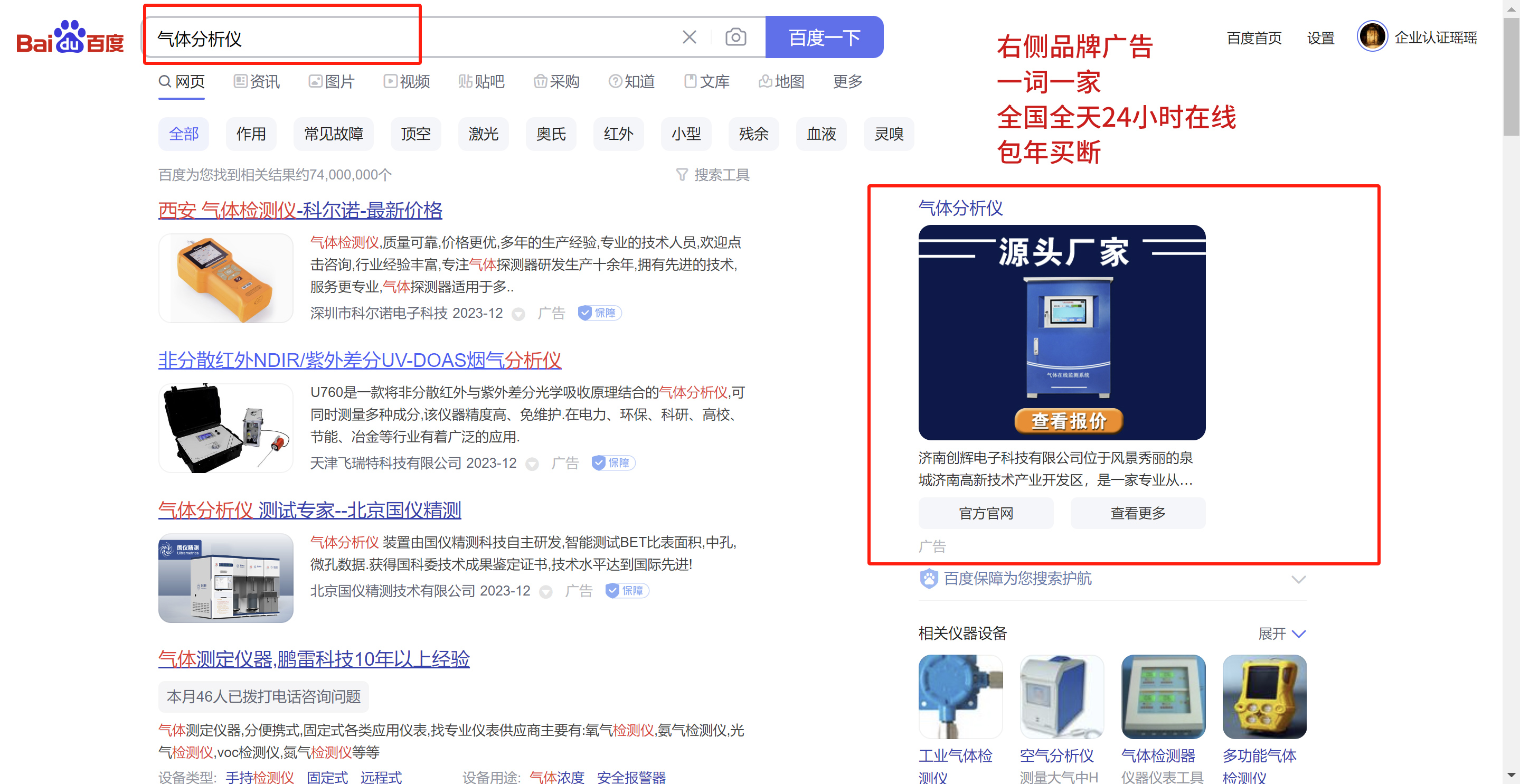The image size is (1520, 784).
Task: Open the 贴吧 tab
Action: pyautogui.click(x=482, y=81)
